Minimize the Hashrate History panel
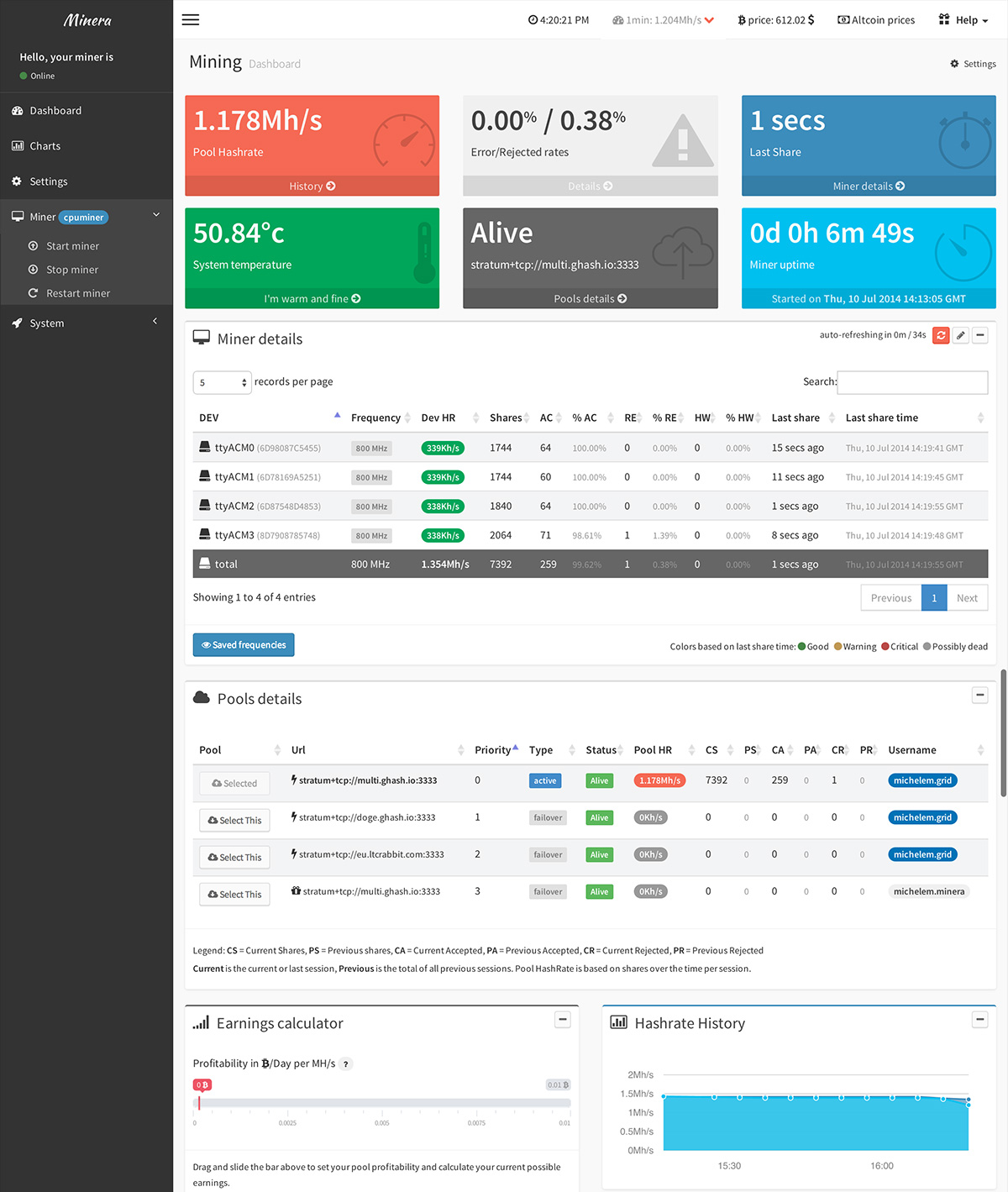The height and width of the screenshot is (1192, 1008). (980, 1019)
